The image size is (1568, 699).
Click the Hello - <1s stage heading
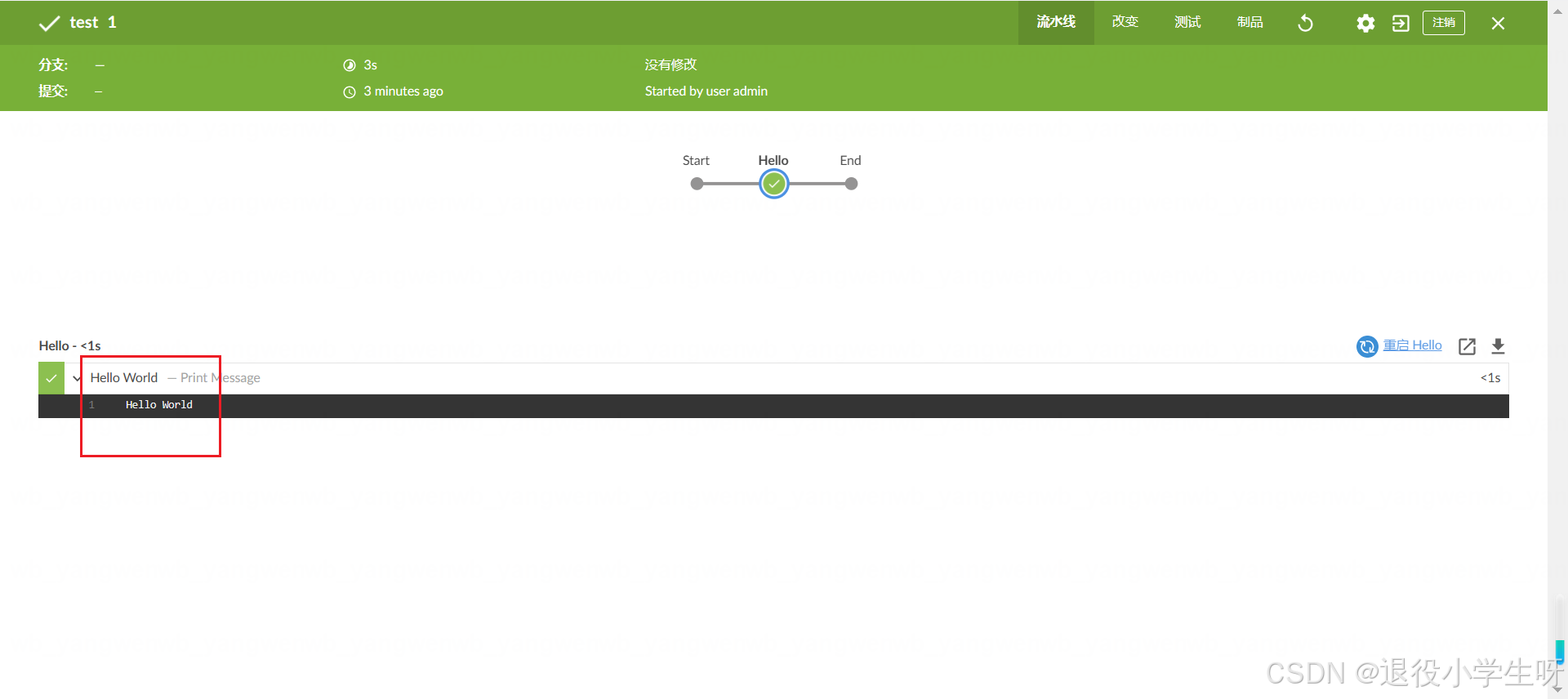(x=69, y=345)
